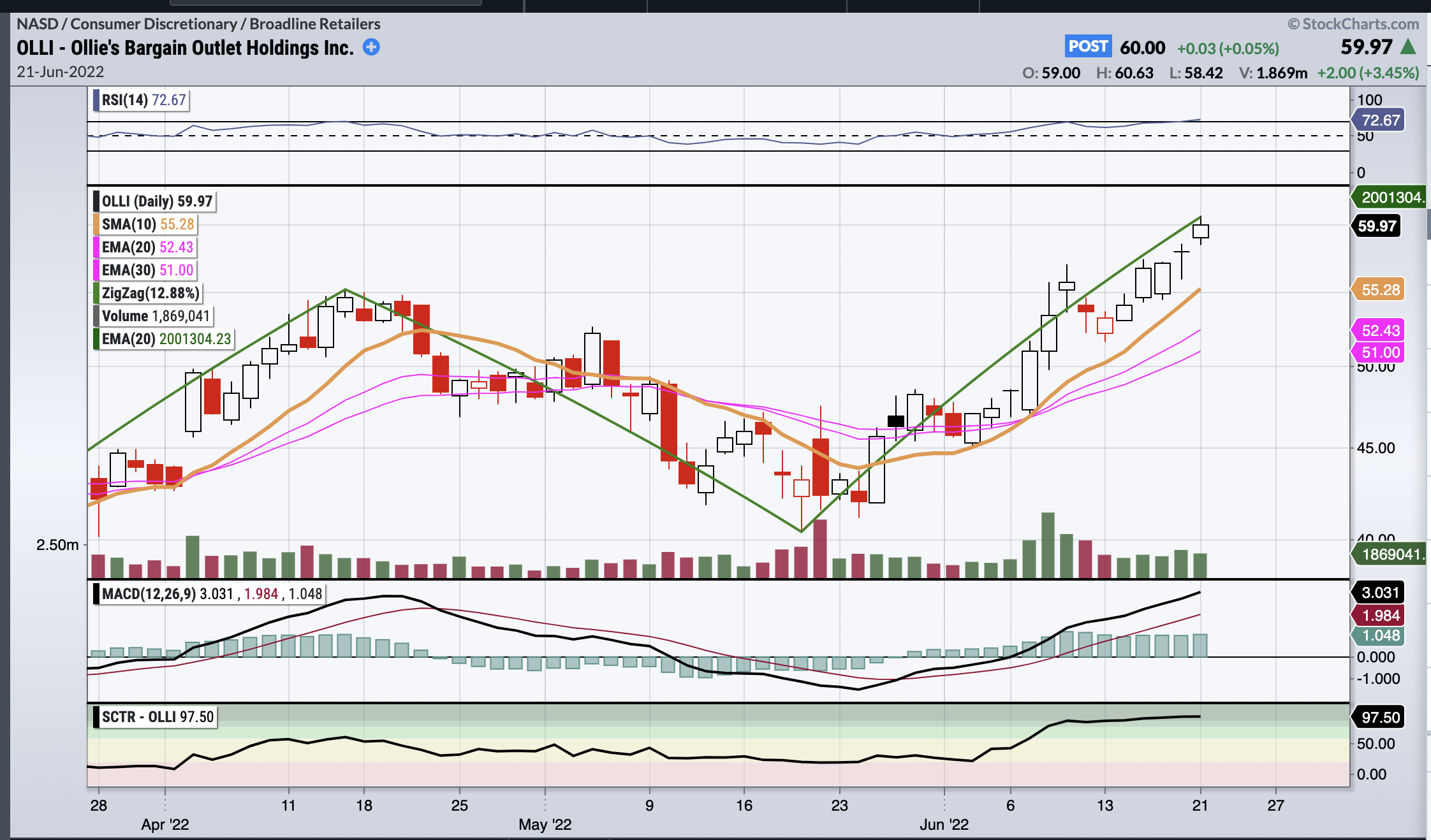The image size is (1431, 840).
Task: Click the post-market price 60.00
Action: [1142, 48]
